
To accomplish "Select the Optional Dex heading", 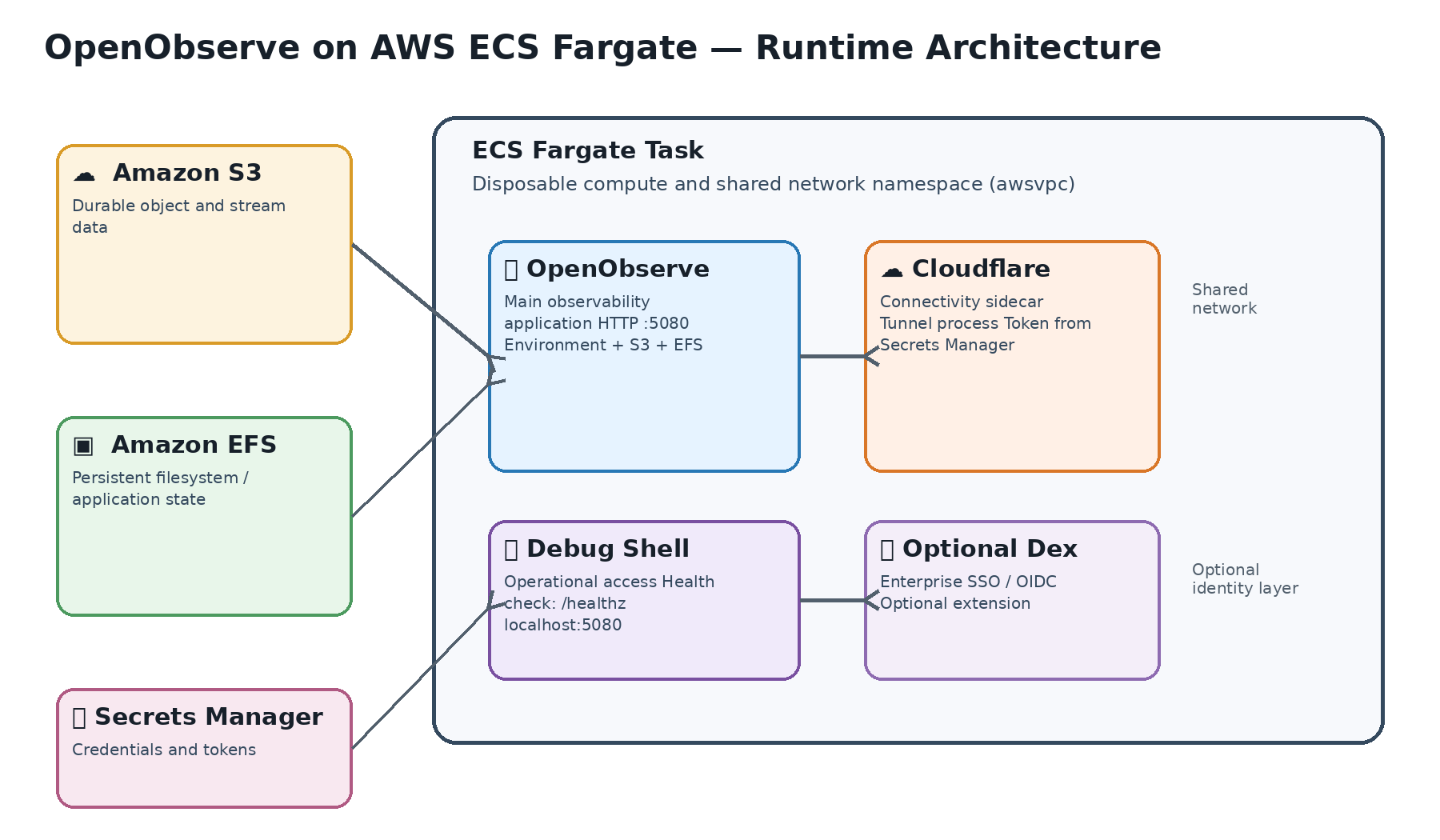I will pos(990,549).
